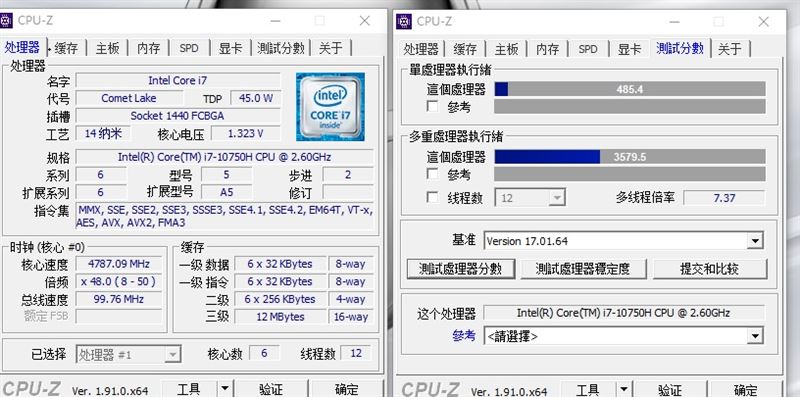Click the 确定 button in the right window

pyautogui.click(x=745, y=390)
